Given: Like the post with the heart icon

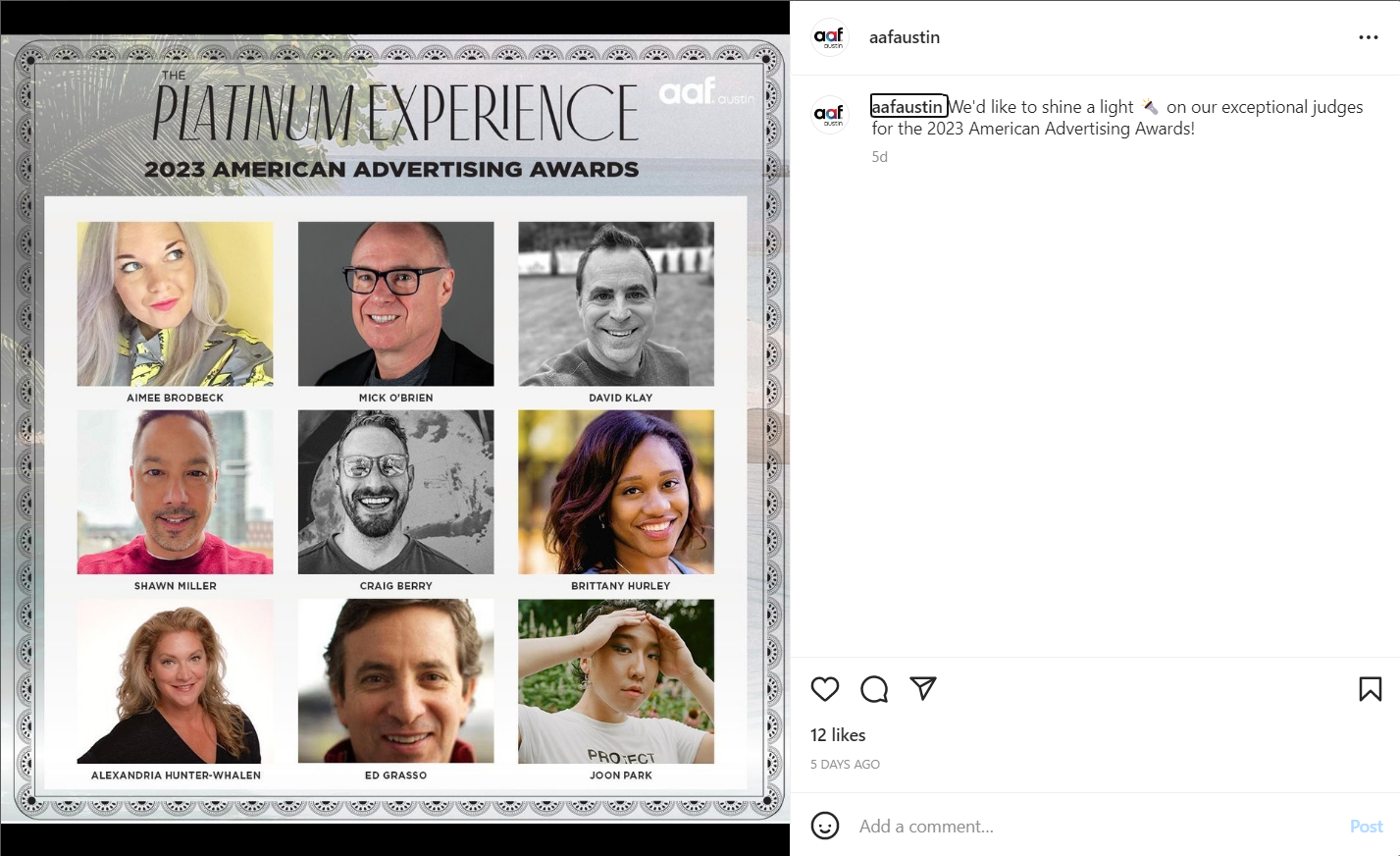Looking at the screenshot, I should (825, 689).
